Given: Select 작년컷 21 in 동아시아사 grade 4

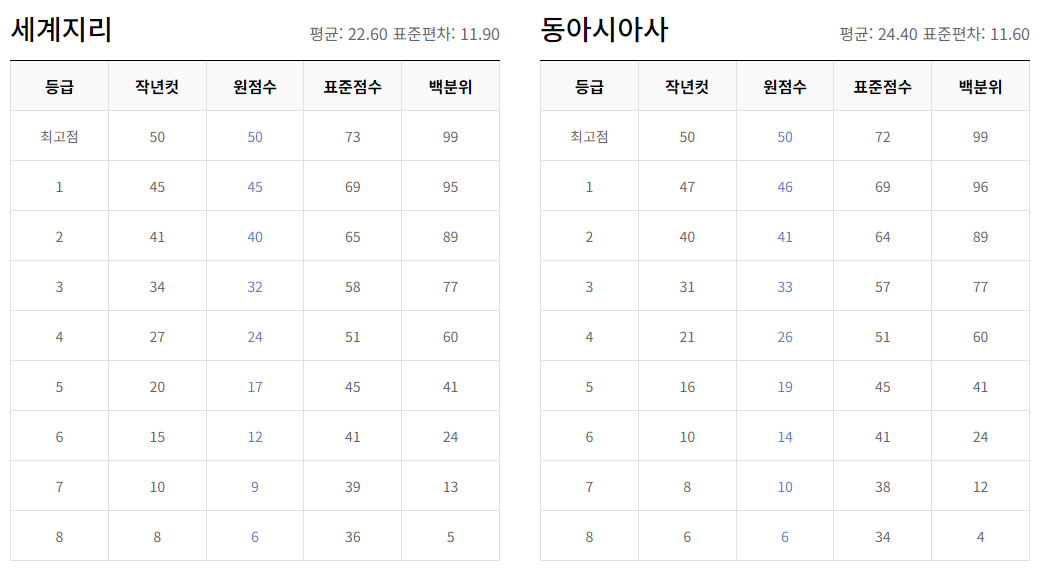Looking at the screenshot, I should [687, 337].
